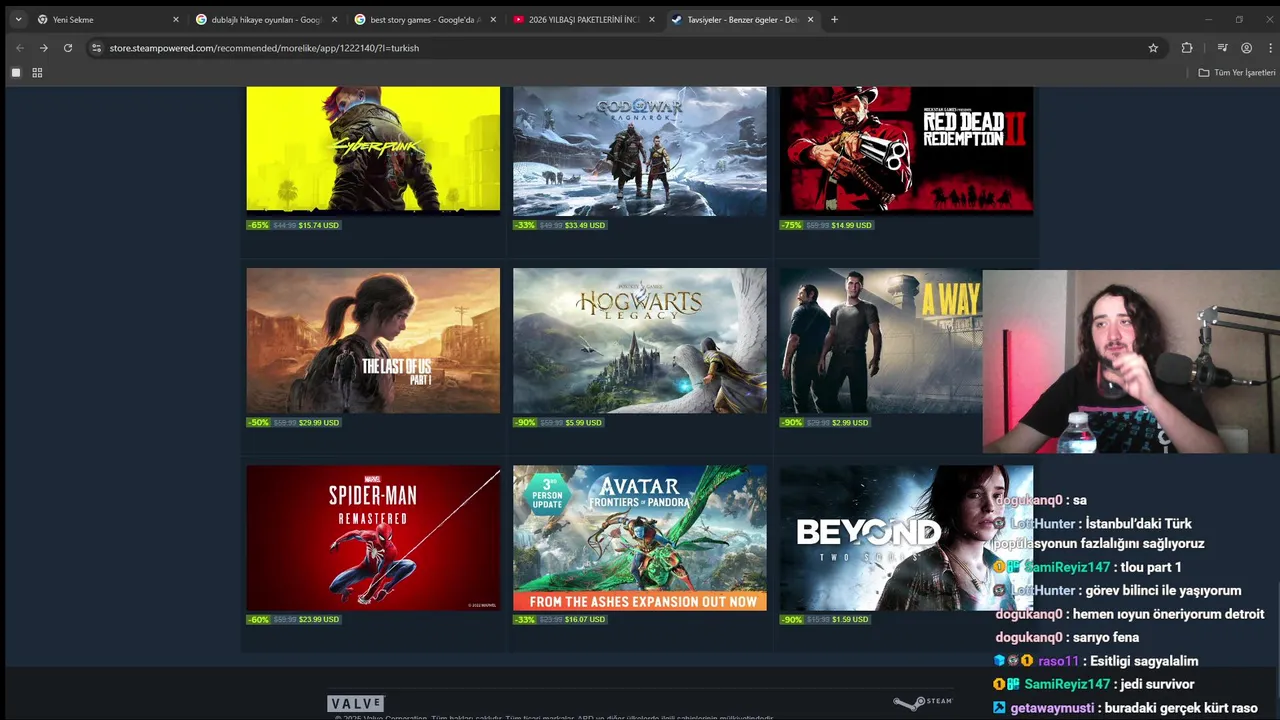Click the -60% discount badge
This screenshot has width=1280, height=720.
coord(259,619)
